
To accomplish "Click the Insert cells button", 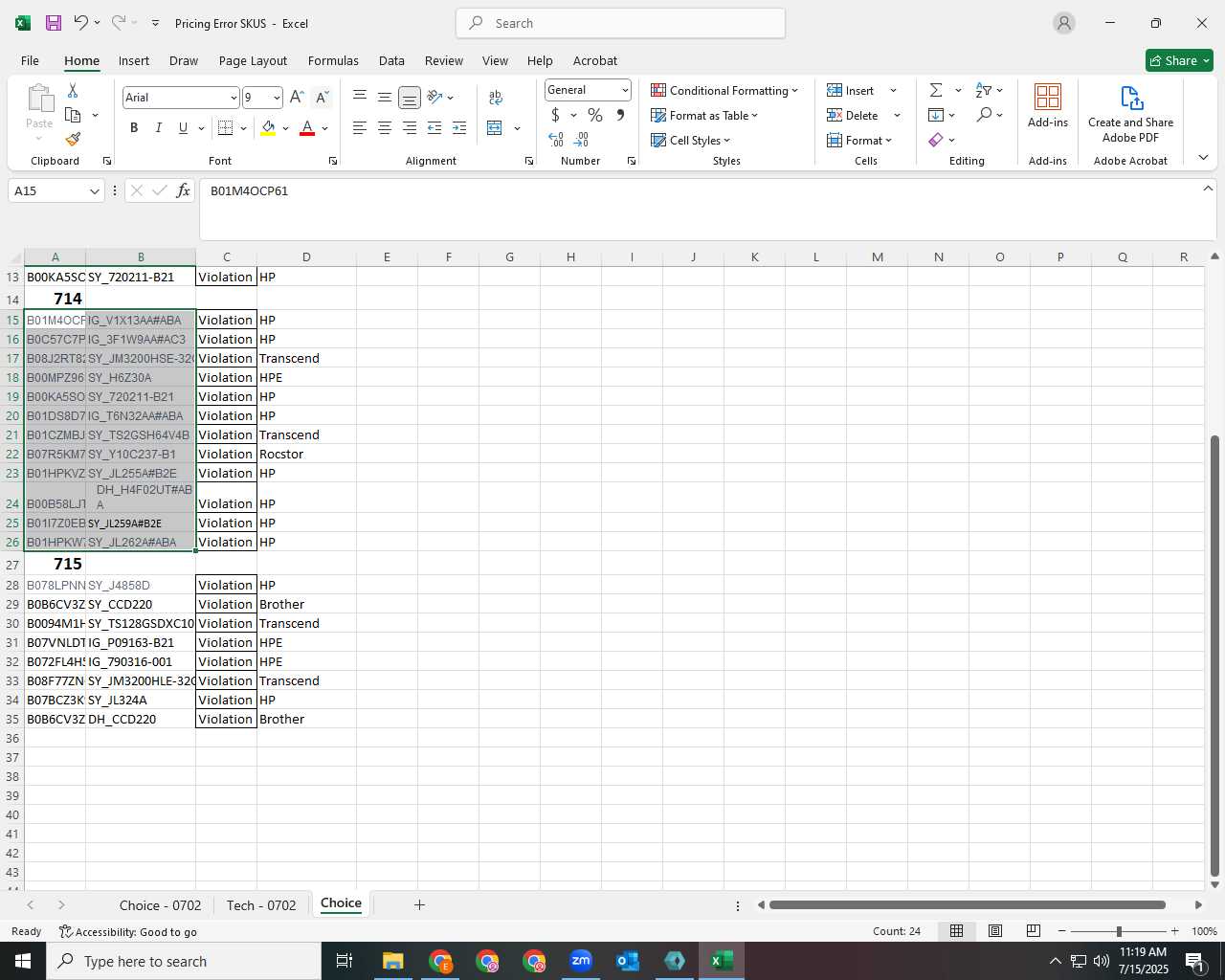I will click(x=851, y=90).
